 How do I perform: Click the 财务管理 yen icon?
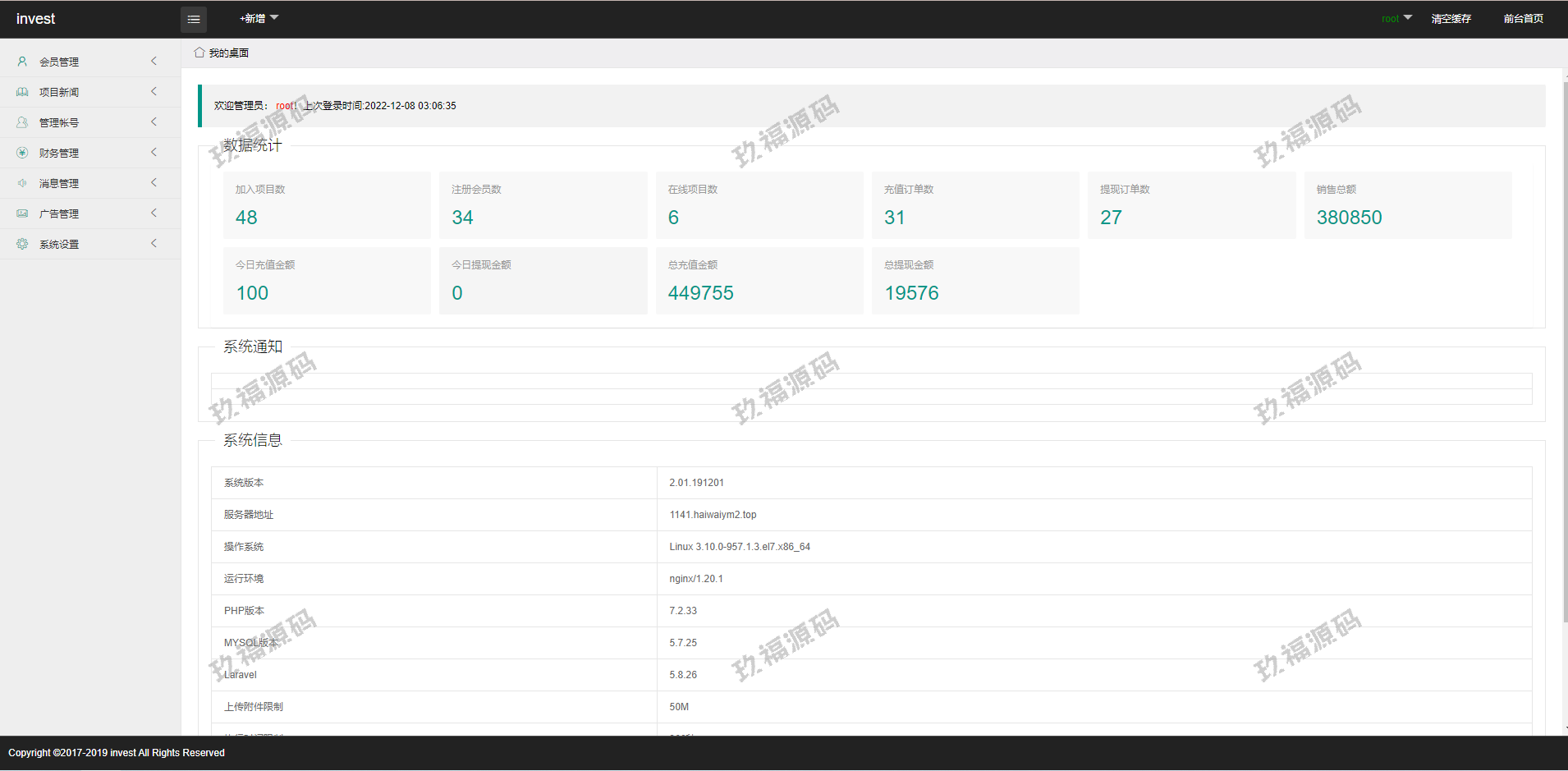pos(22,153)
